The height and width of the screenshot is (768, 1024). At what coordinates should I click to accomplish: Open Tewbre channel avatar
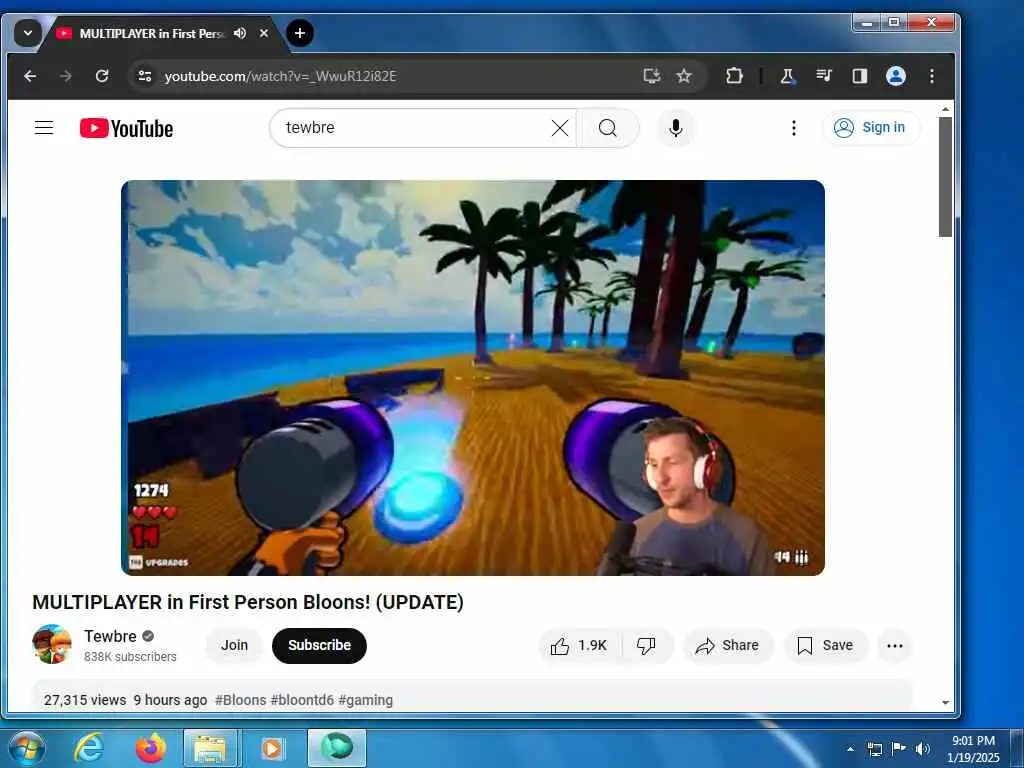point(52,645)
